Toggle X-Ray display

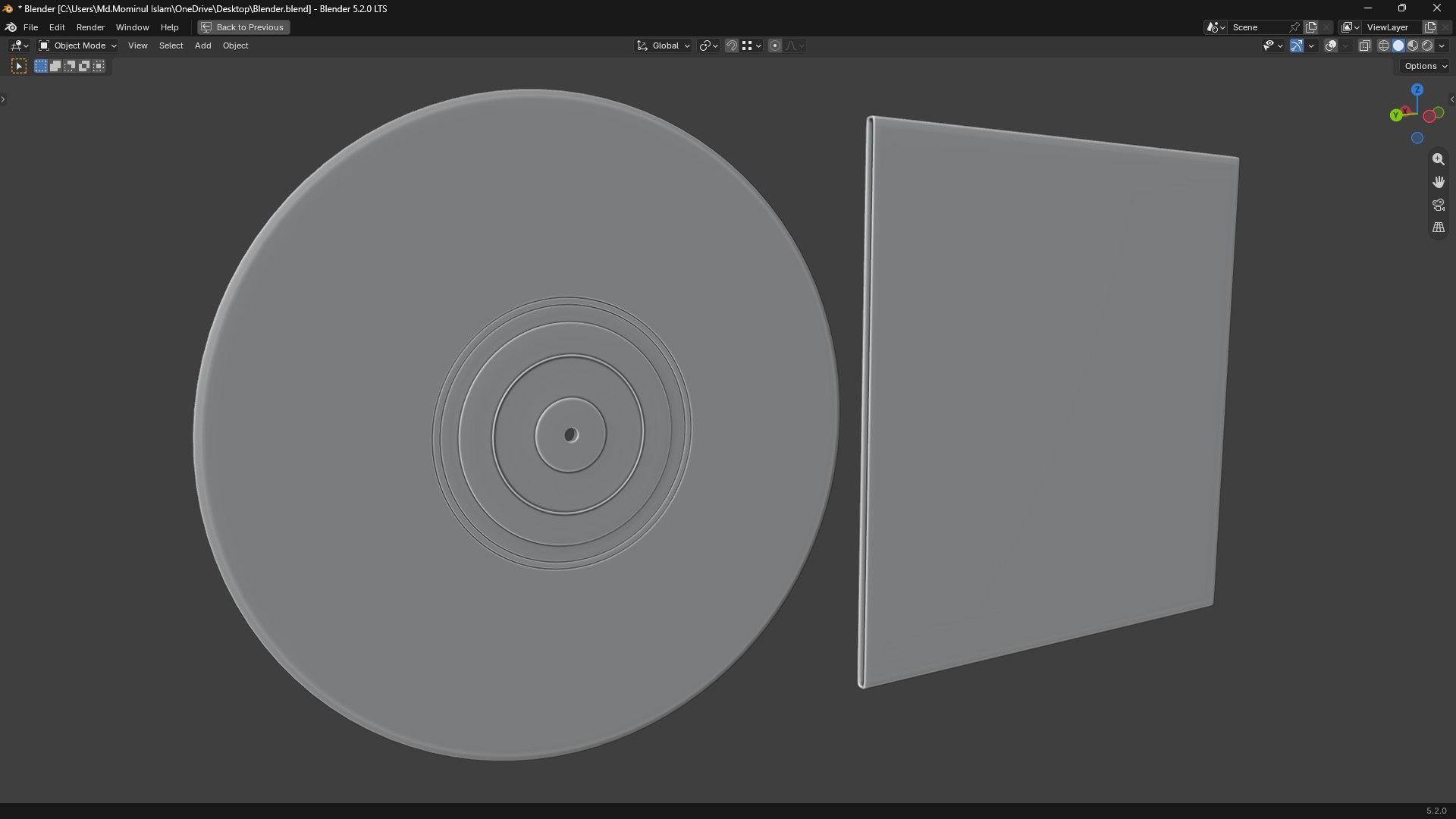(1364, 46)
